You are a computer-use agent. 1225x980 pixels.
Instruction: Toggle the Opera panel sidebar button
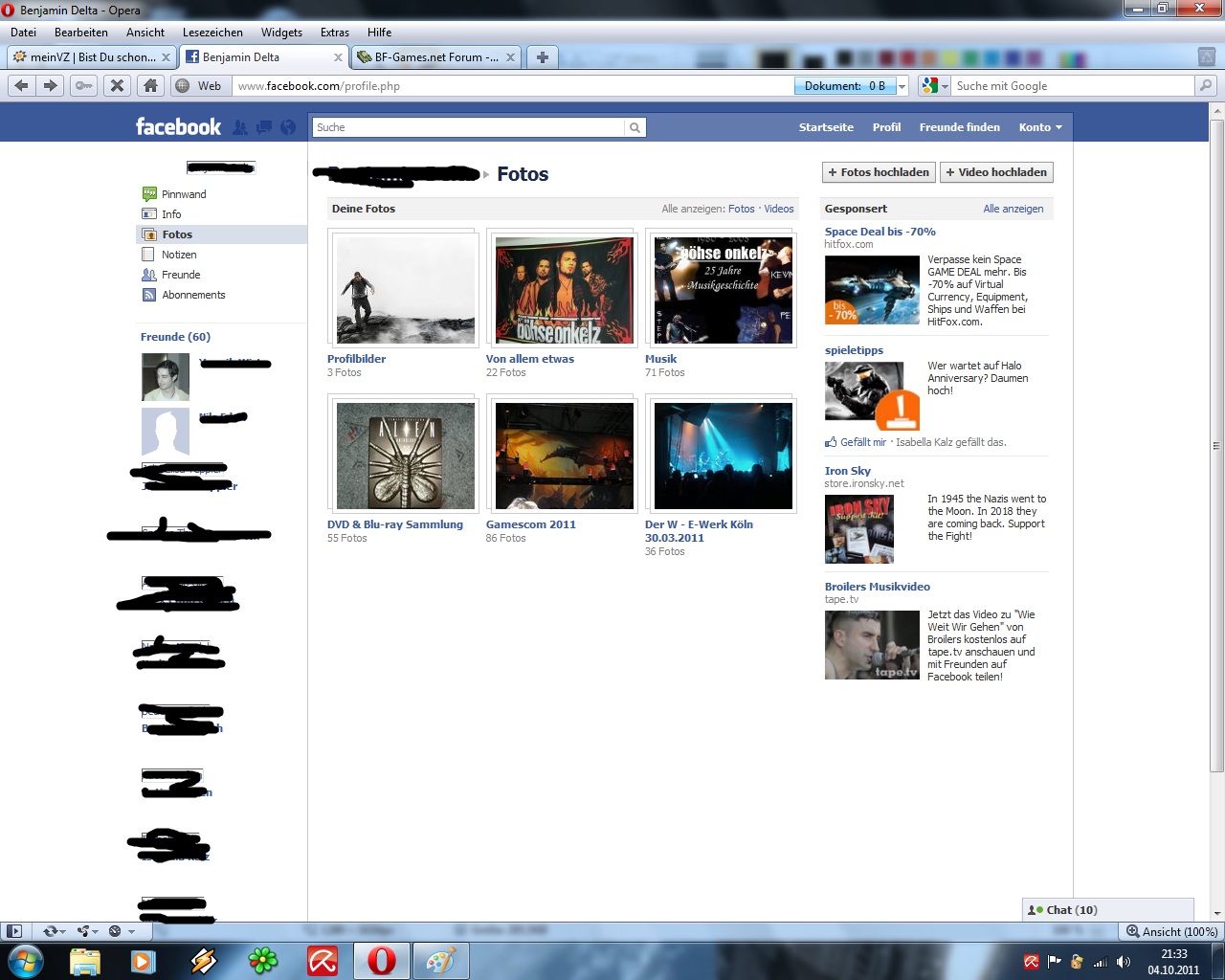pos(14,930)
